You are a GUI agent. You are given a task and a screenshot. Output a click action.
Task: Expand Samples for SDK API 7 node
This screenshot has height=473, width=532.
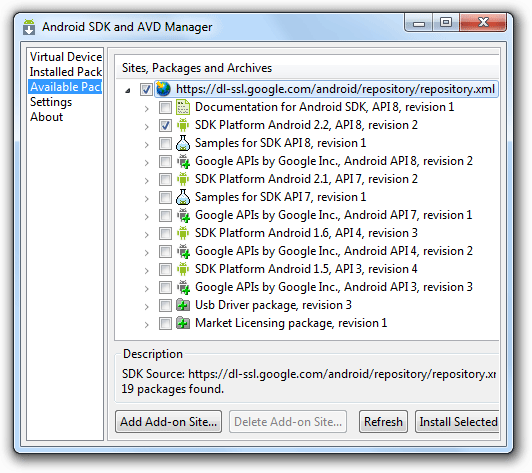pyautogui.click(x=146, y=199)
